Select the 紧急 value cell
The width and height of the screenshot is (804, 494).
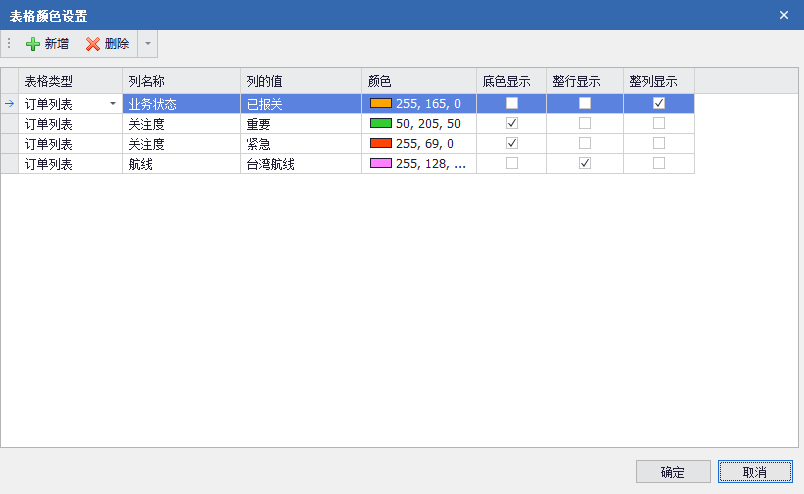tap(300, 144)
